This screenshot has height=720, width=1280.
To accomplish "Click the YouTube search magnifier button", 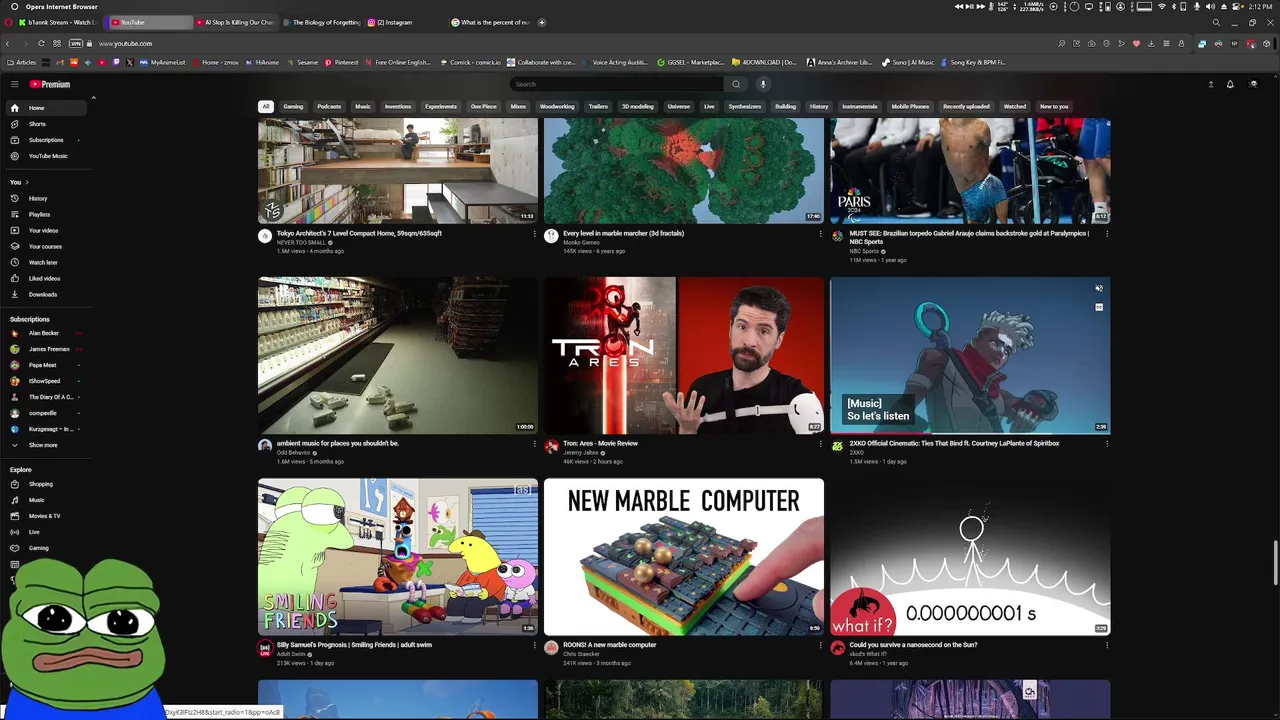I will coord(736,84).
